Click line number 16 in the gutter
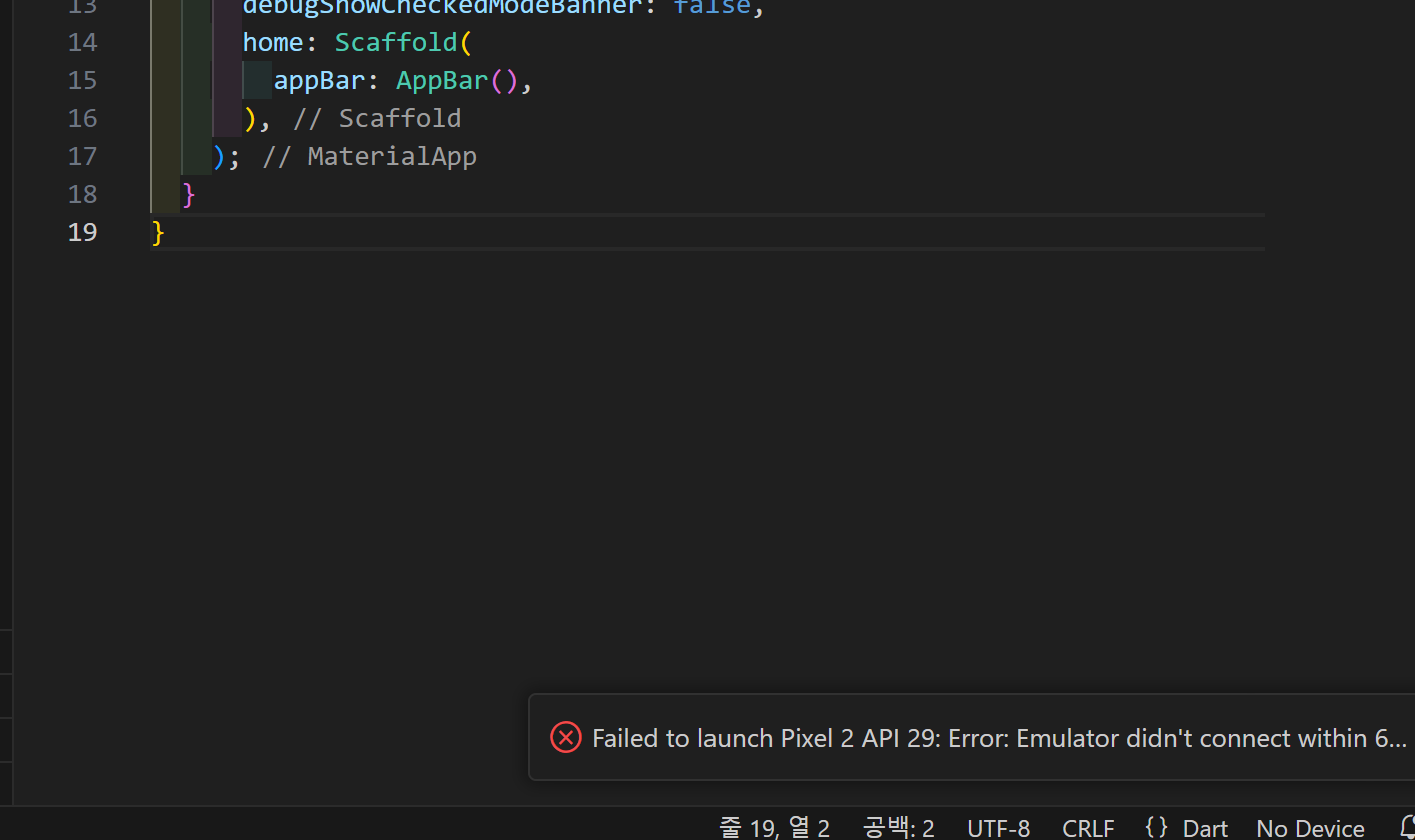The width and height of the screenshot is (1416, 840). (x=83, y=118)
